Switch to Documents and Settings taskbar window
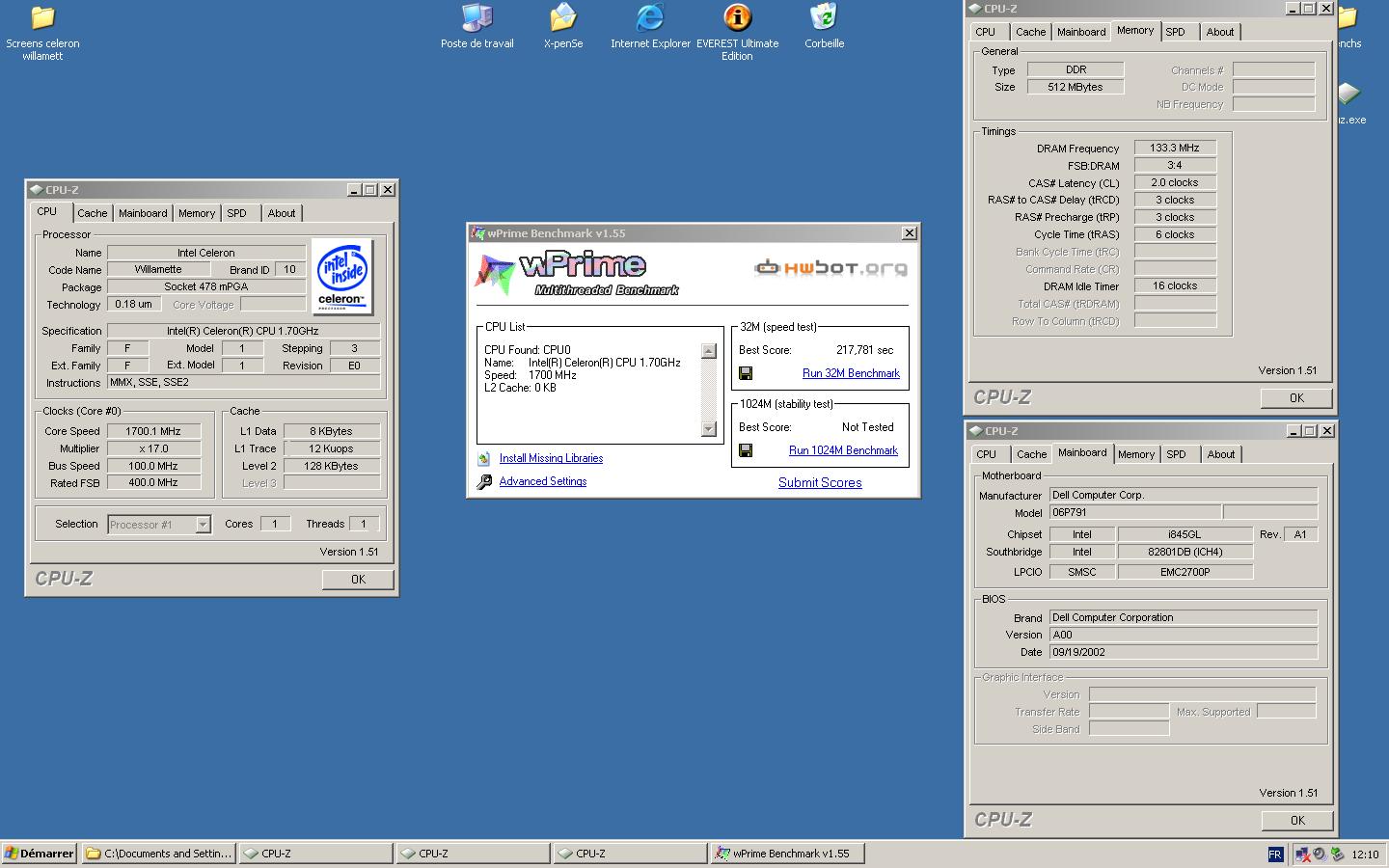1389x868 pixels. click(158, 854)
